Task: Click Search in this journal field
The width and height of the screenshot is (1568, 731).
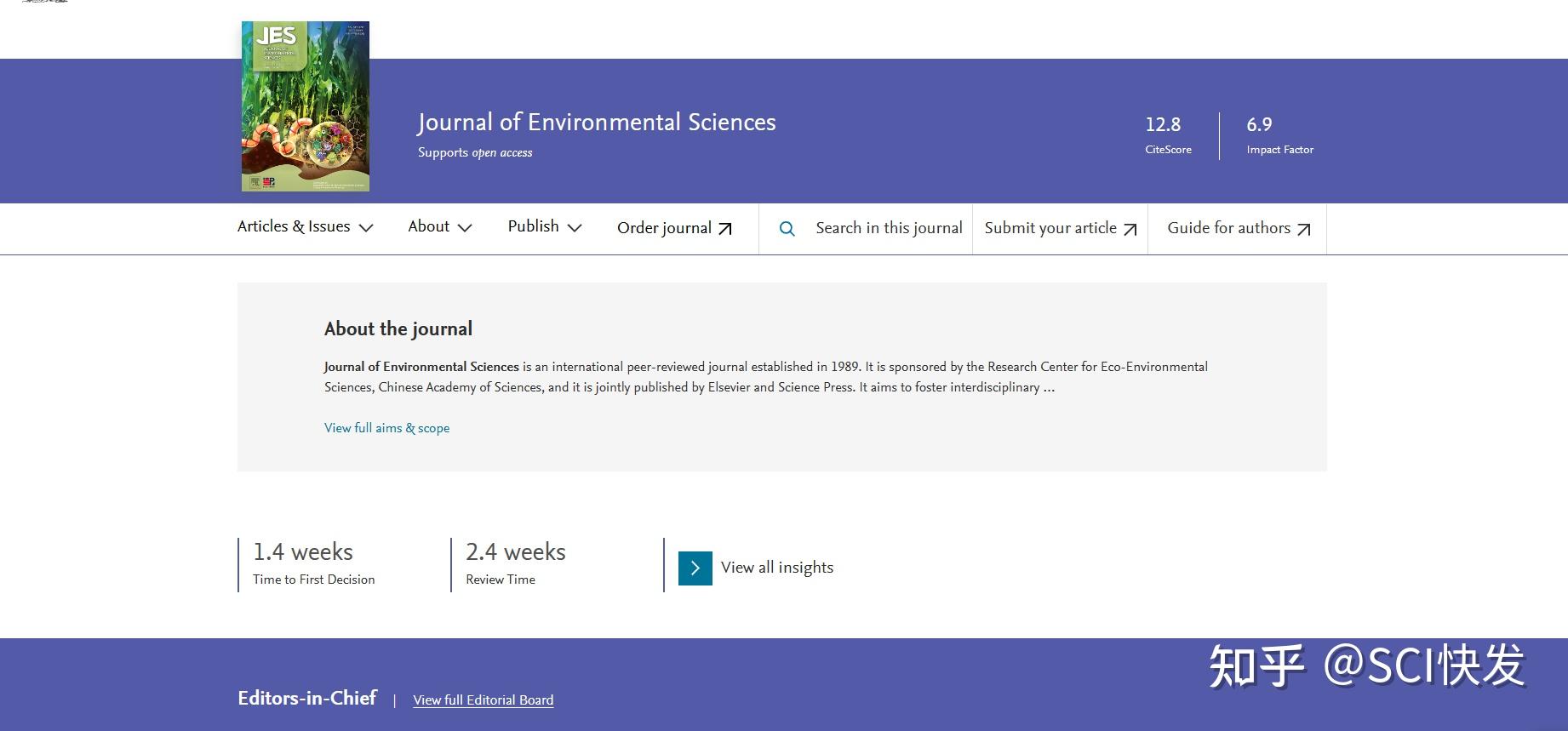Action: (889, 228)
